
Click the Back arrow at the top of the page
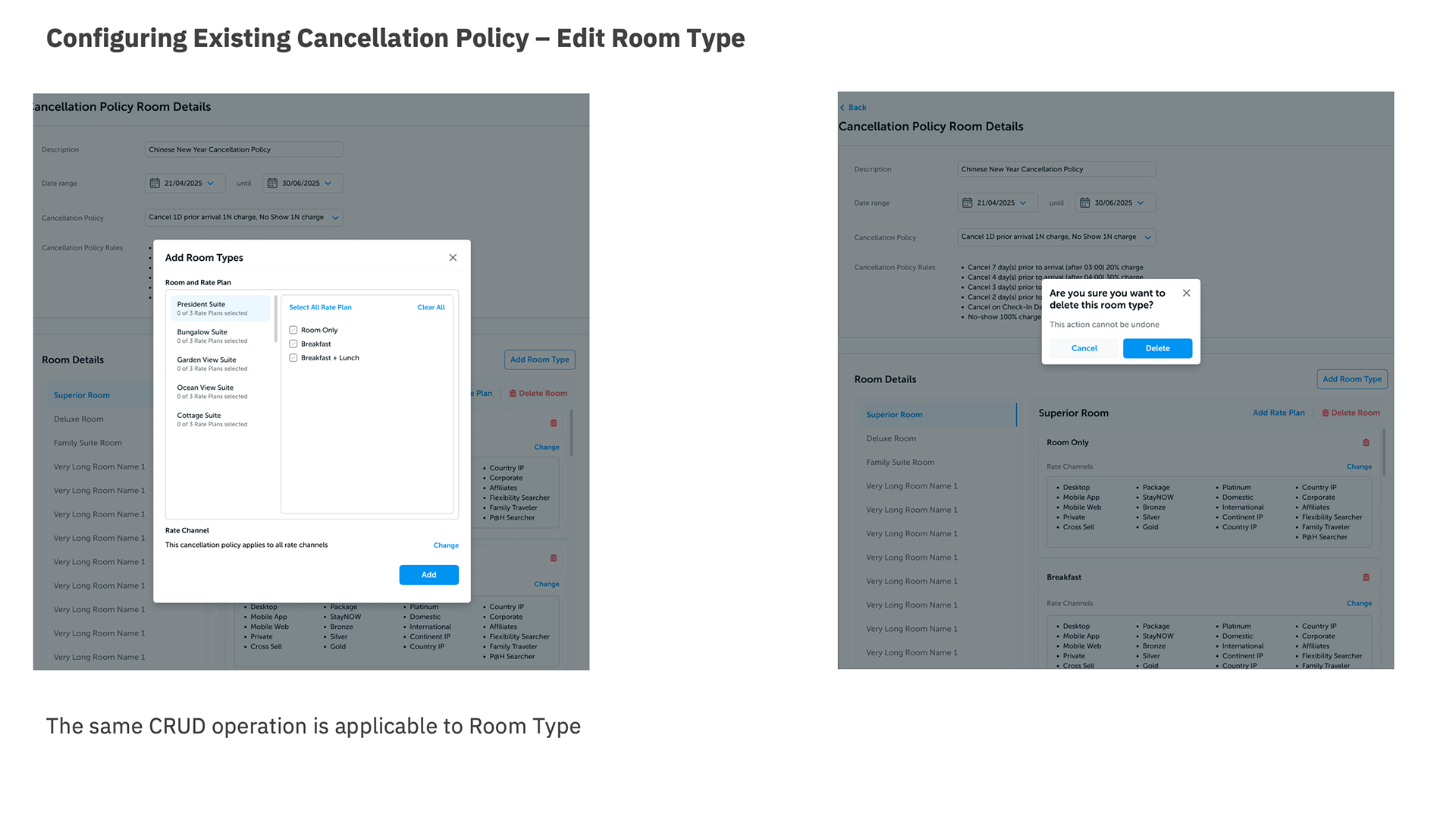tap(843, 108)
